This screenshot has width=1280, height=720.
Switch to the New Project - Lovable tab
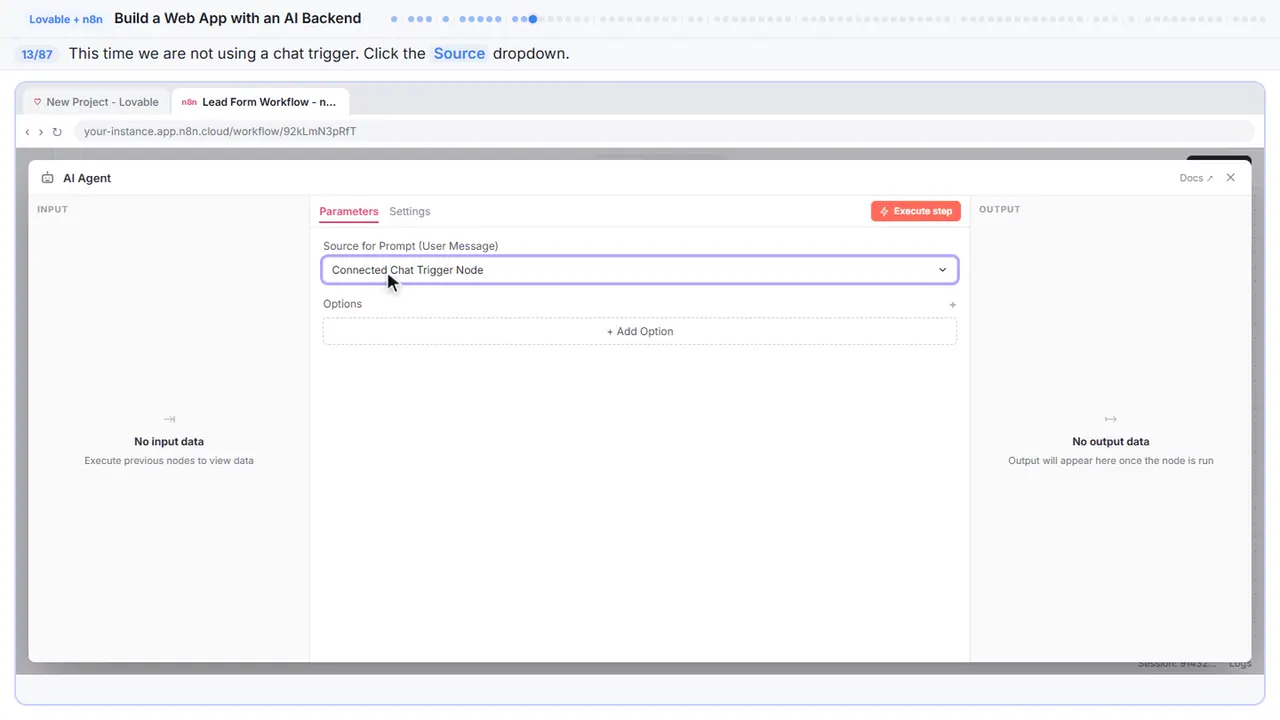(96, 102)
